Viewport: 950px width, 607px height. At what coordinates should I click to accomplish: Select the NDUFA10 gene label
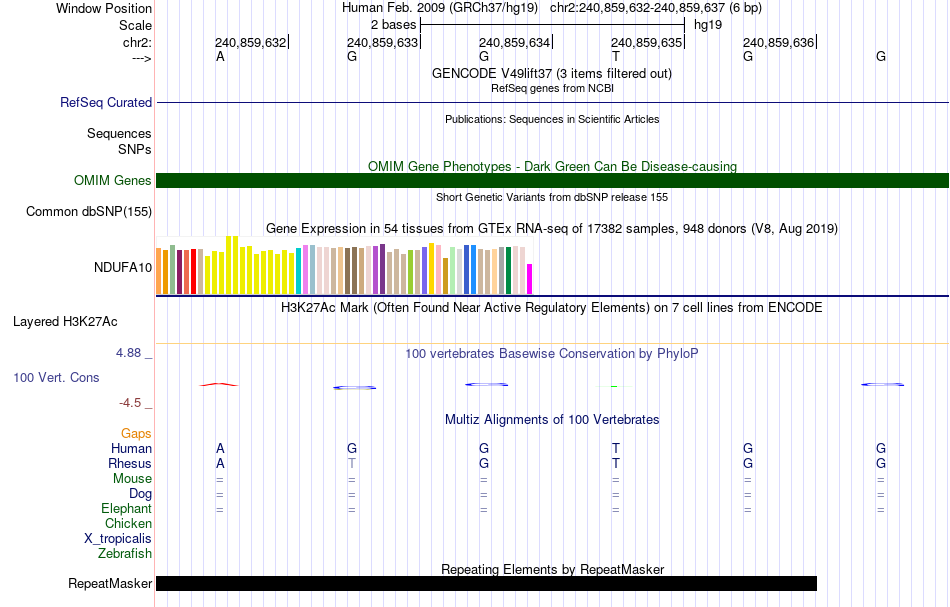pyautogui.click(x=122, y=268)
